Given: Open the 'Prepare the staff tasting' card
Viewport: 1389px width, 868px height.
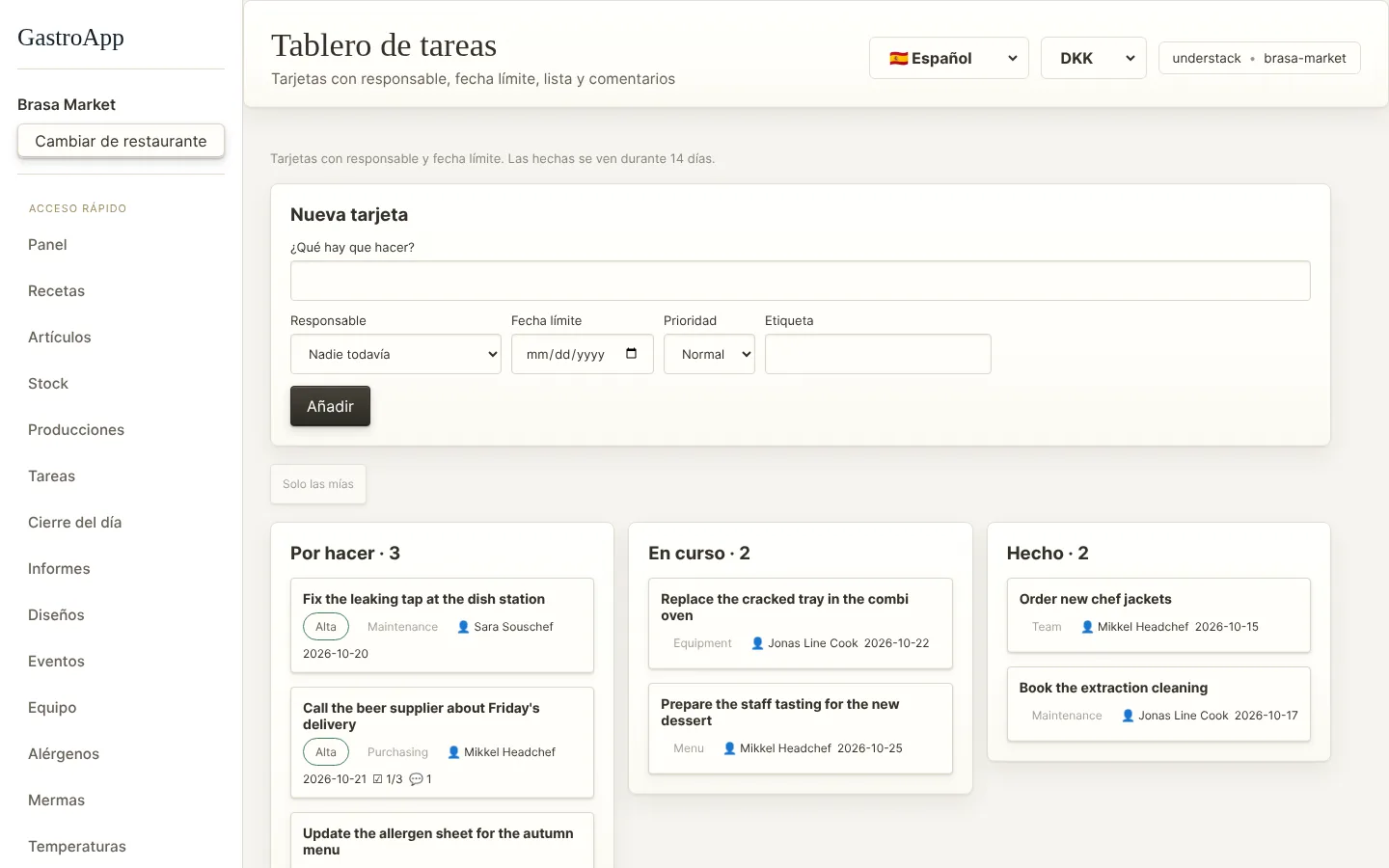Looking at the screenshot, I should click(801, 728).
